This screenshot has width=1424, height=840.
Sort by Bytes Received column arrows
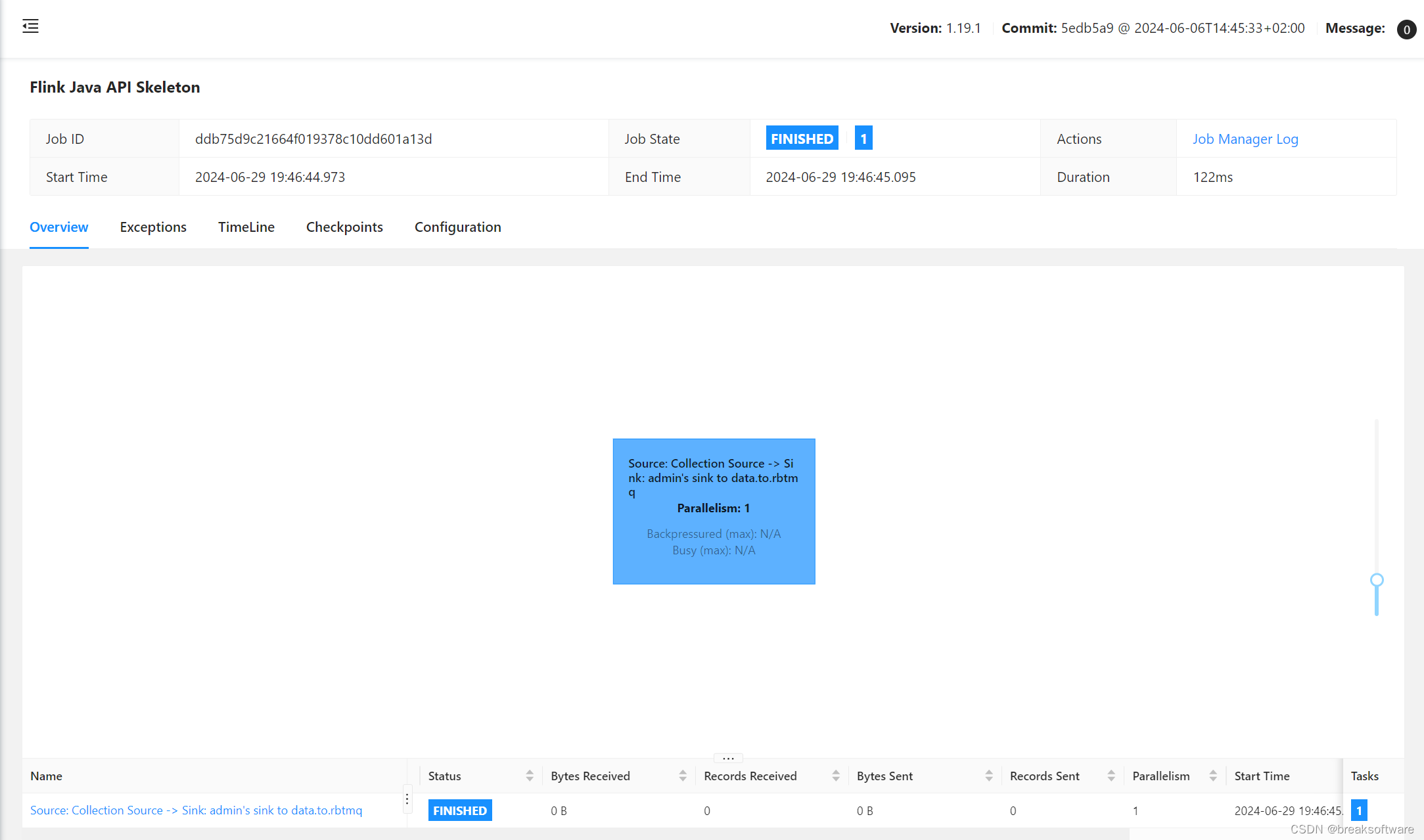pyautogui.click(x=683, y=776)
